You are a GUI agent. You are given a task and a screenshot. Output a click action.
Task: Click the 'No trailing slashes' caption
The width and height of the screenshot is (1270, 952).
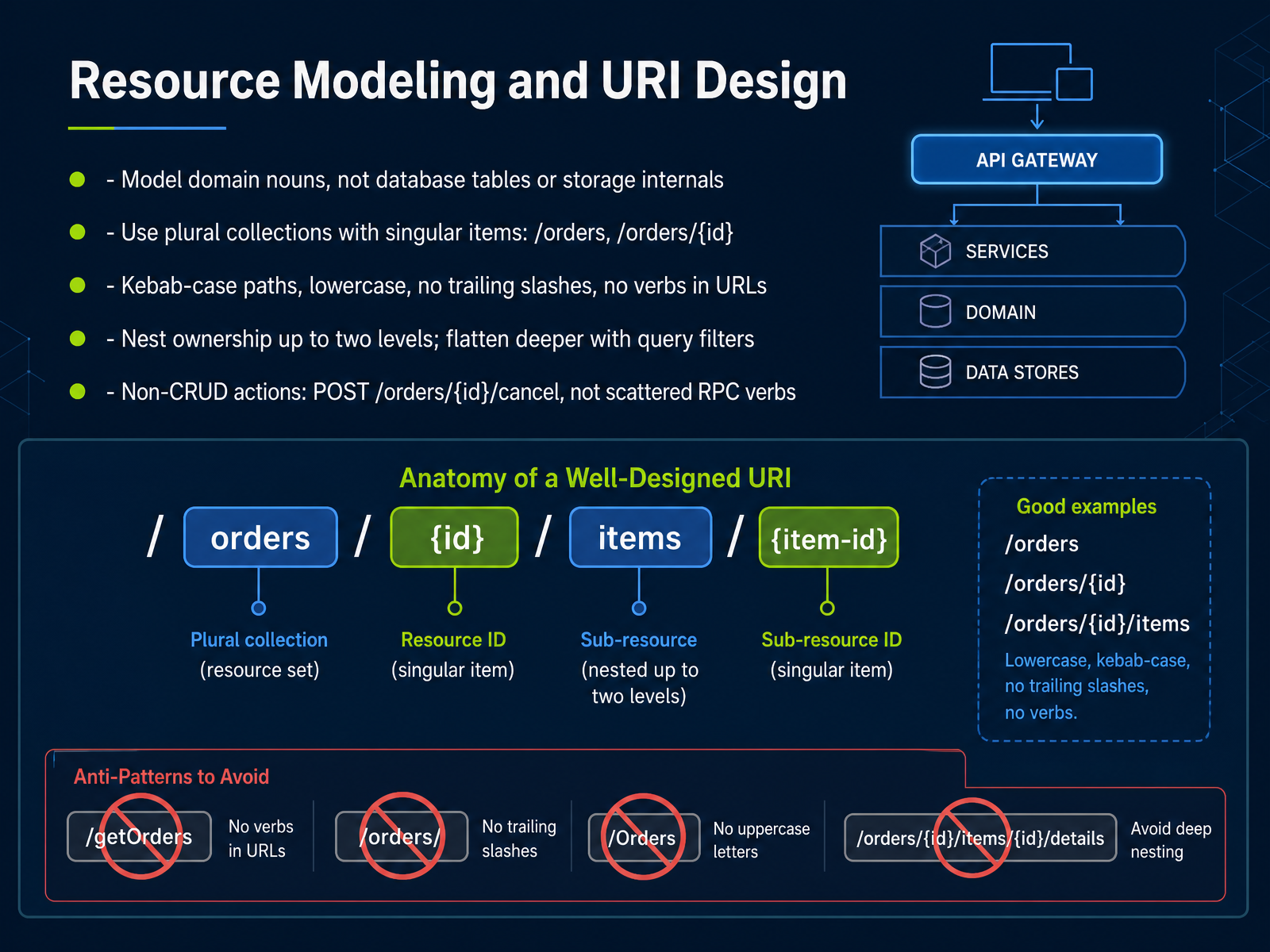click(x=519, y=839)
